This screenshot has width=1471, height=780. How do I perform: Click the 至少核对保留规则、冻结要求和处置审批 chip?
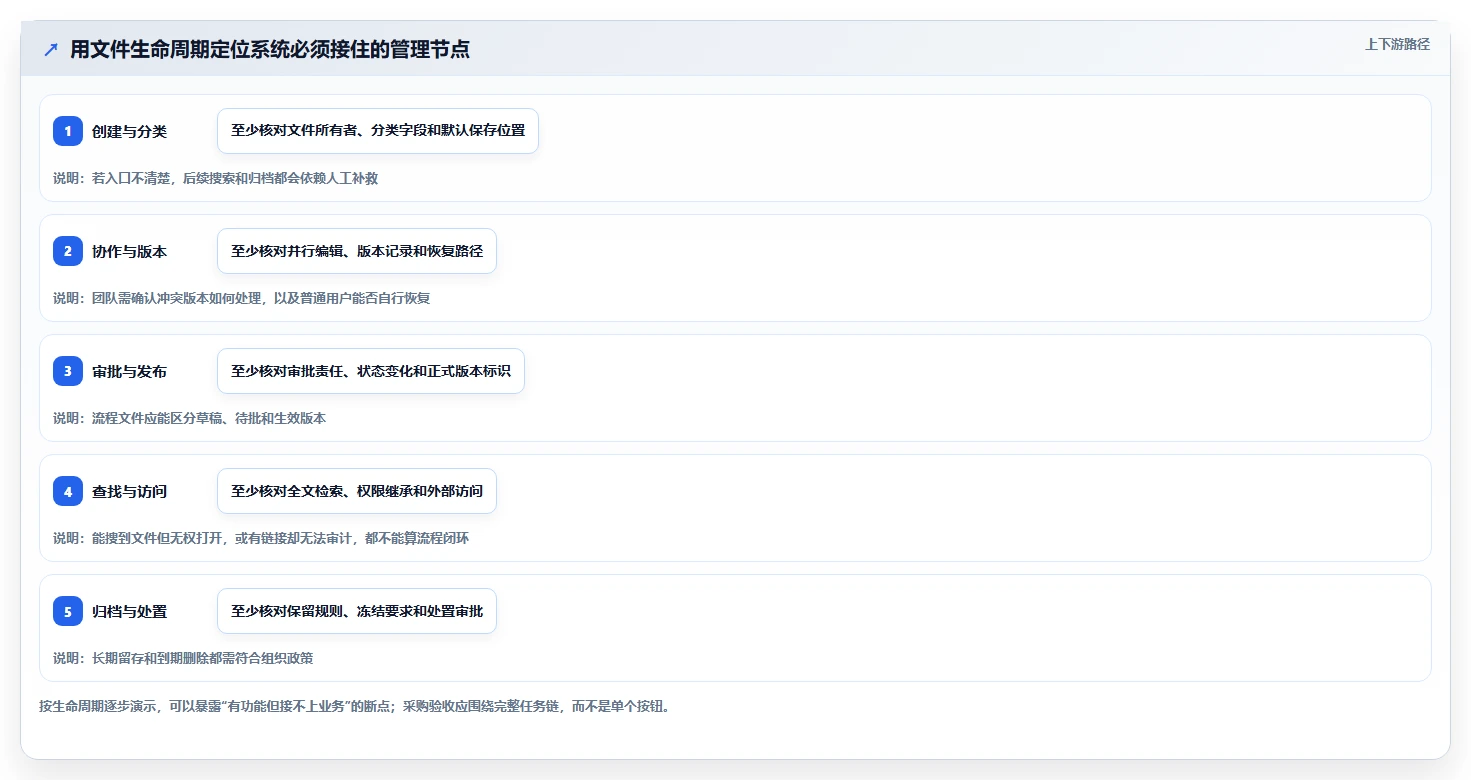pos(357,611)
